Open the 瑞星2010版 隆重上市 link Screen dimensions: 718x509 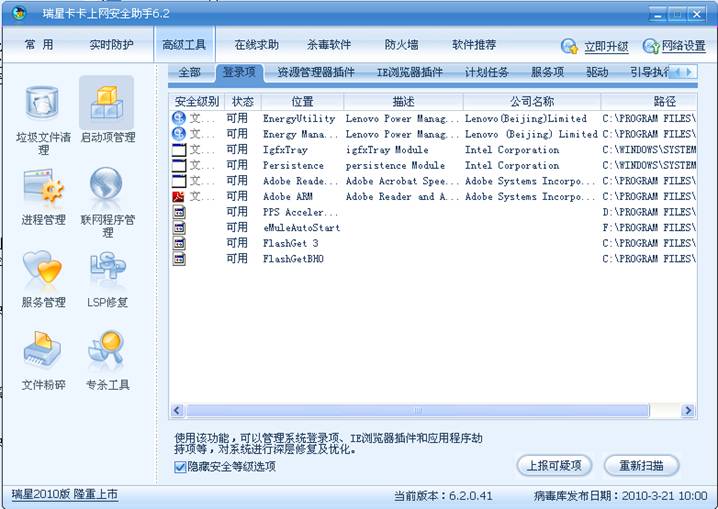coord(65,495)
